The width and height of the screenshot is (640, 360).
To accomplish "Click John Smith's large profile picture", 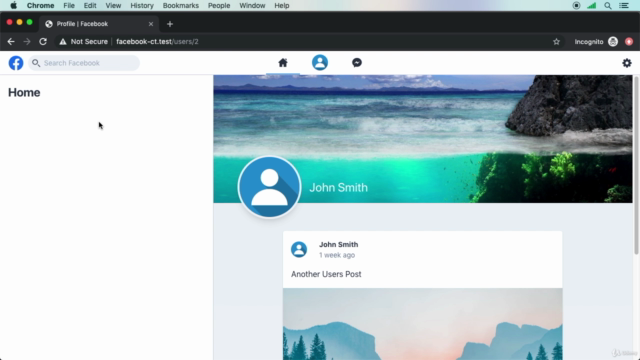I will point(269,187).
